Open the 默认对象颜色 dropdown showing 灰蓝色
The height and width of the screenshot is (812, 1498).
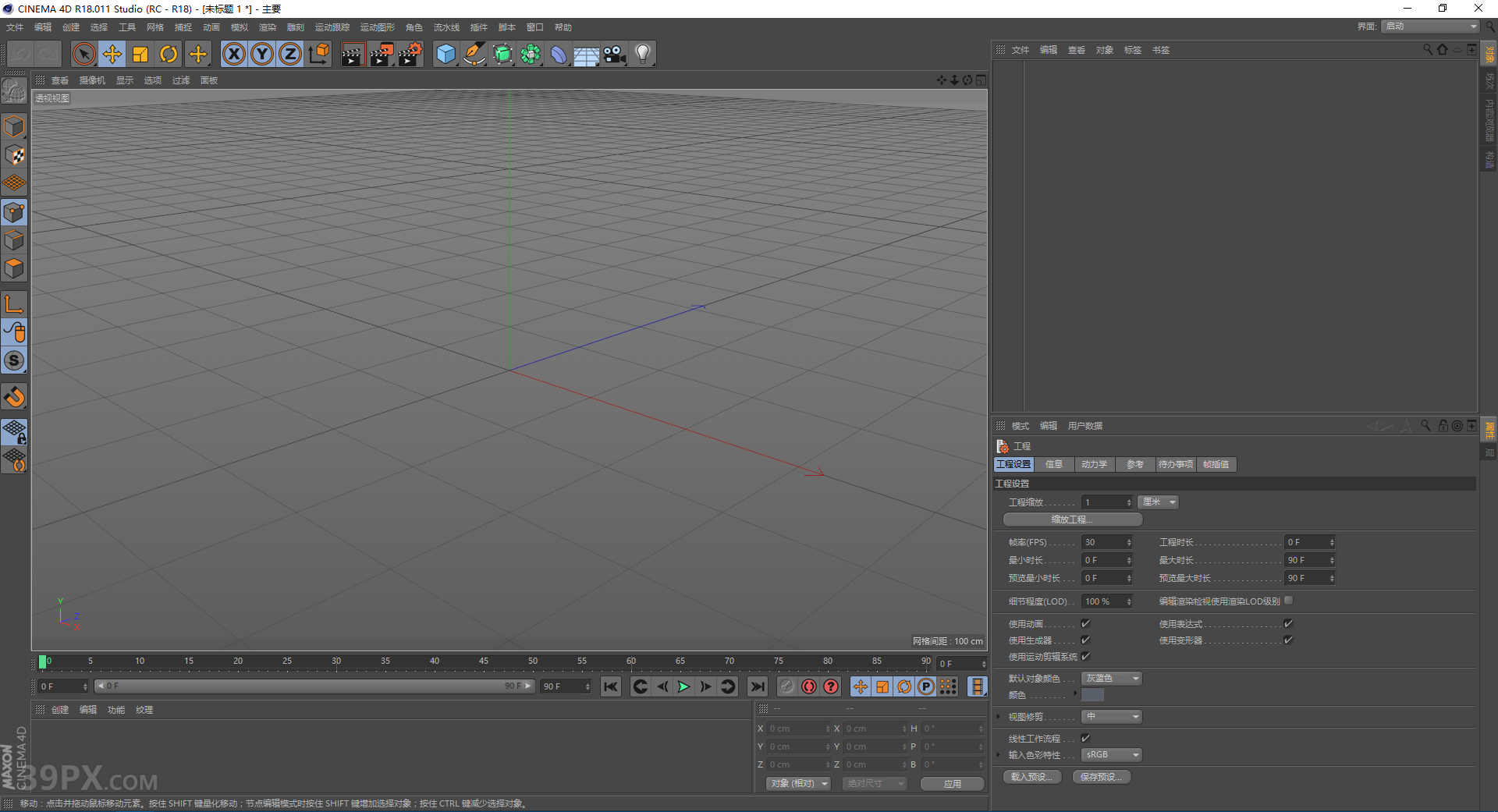[x=1110, y=678]
